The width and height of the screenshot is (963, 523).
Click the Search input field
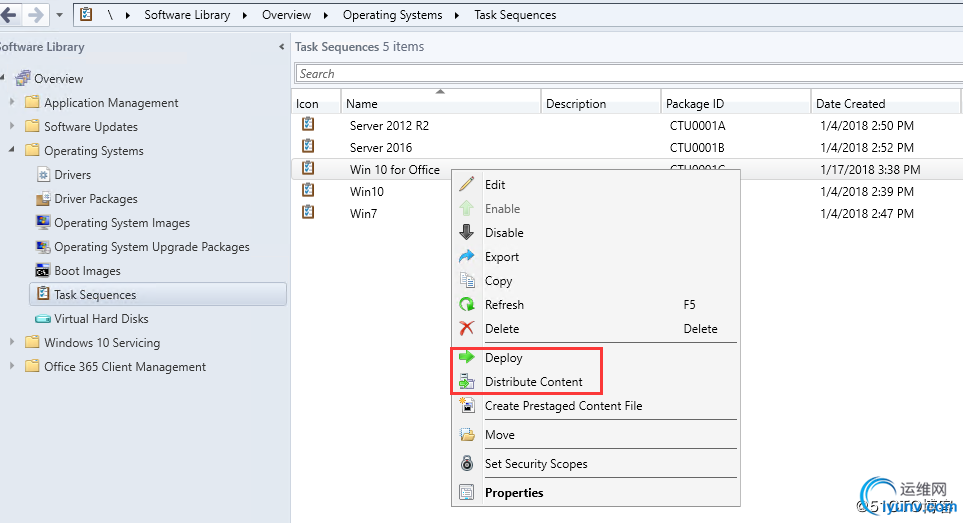[626, 73]
